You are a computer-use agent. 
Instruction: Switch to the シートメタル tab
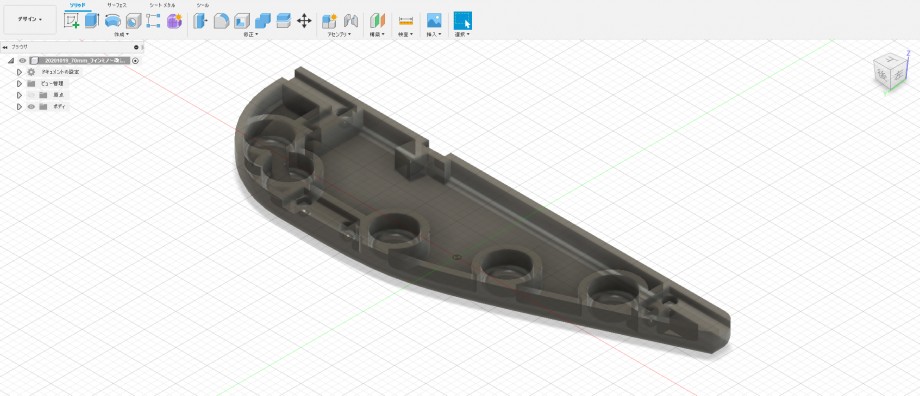[x=163, y=5]
